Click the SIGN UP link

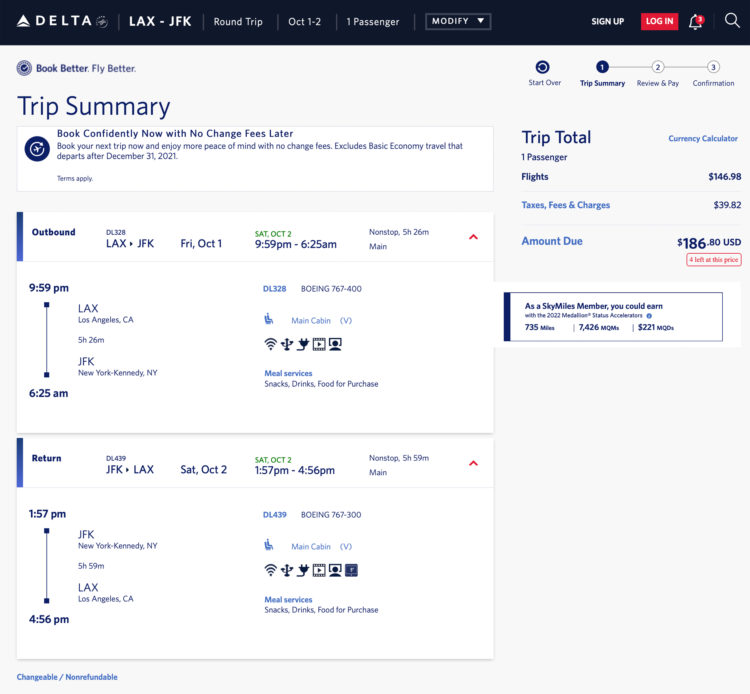tap(607, 22)
